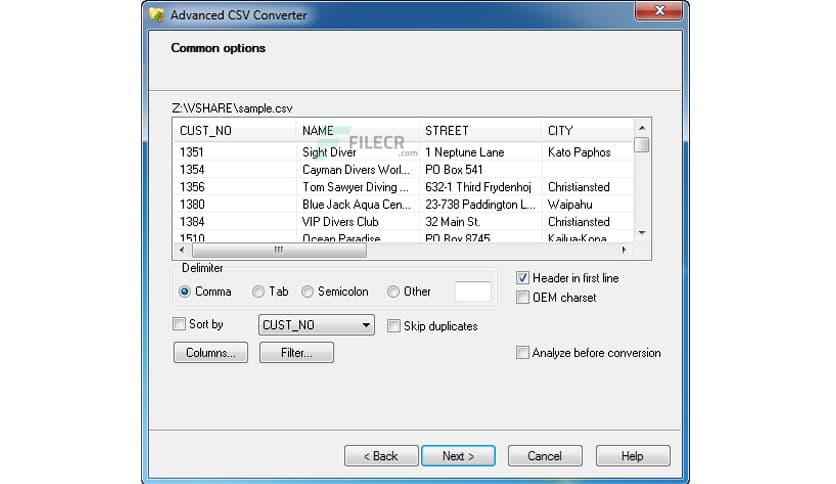Image resolution: width=836 pixels, height=484 pixels.
Task: Uncheck Header in first line
Action: pyautogui.click(x=522, y=278)
